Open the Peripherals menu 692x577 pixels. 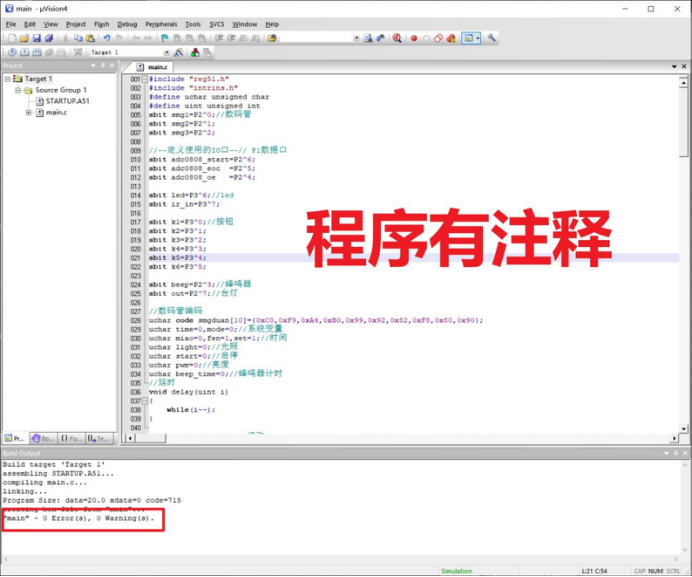click(161, 24)
